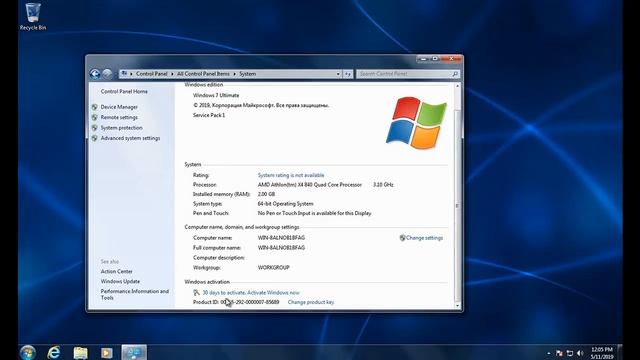Open Device Manager from sidebar
640x360 pixels.
pyautogui.click(x=119, y=107)
